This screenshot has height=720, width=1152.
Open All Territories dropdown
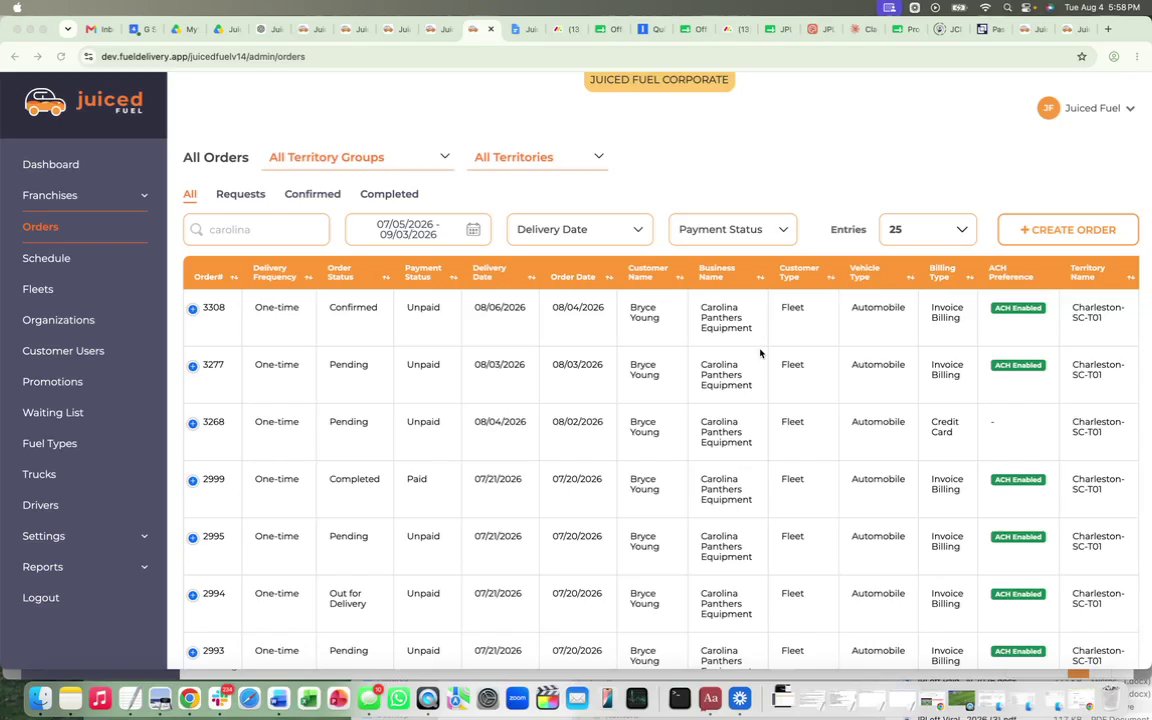pyautogui.click(x=537, y=157)
